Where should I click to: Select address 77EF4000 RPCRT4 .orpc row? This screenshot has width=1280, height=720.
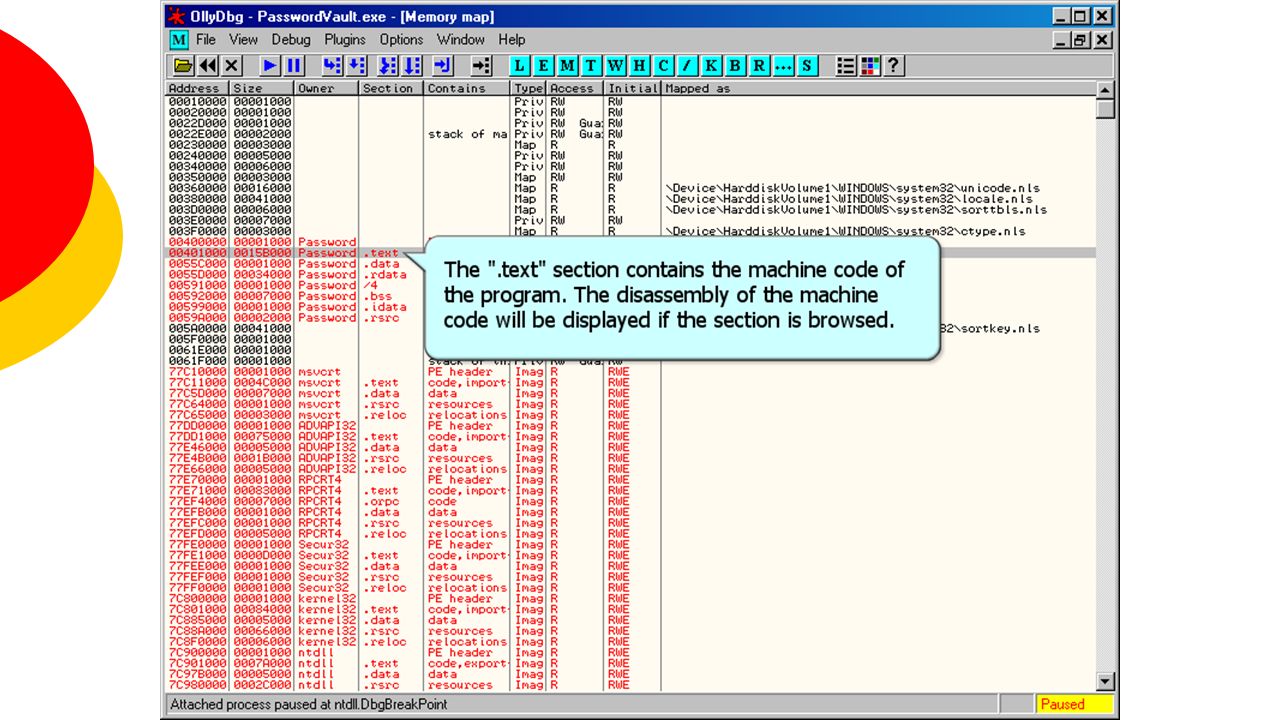click(x=631, y=502)
